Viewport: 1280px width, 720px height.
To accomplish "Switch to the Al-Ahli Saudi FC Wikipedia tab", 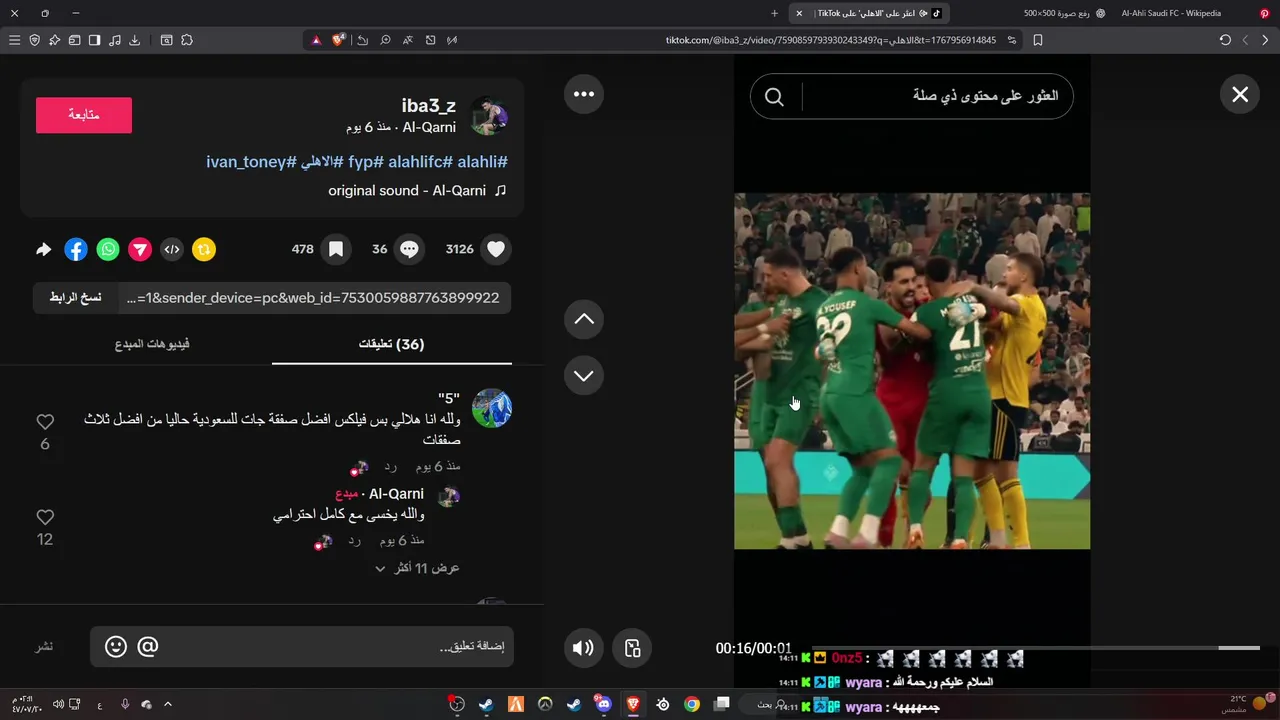I will coord(1171,13).
